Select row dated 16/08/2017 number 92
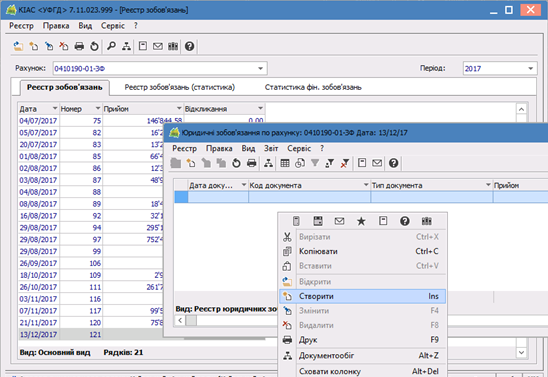Image resolution: width=548 pixels, height=377 pixels. pos(91,216)
